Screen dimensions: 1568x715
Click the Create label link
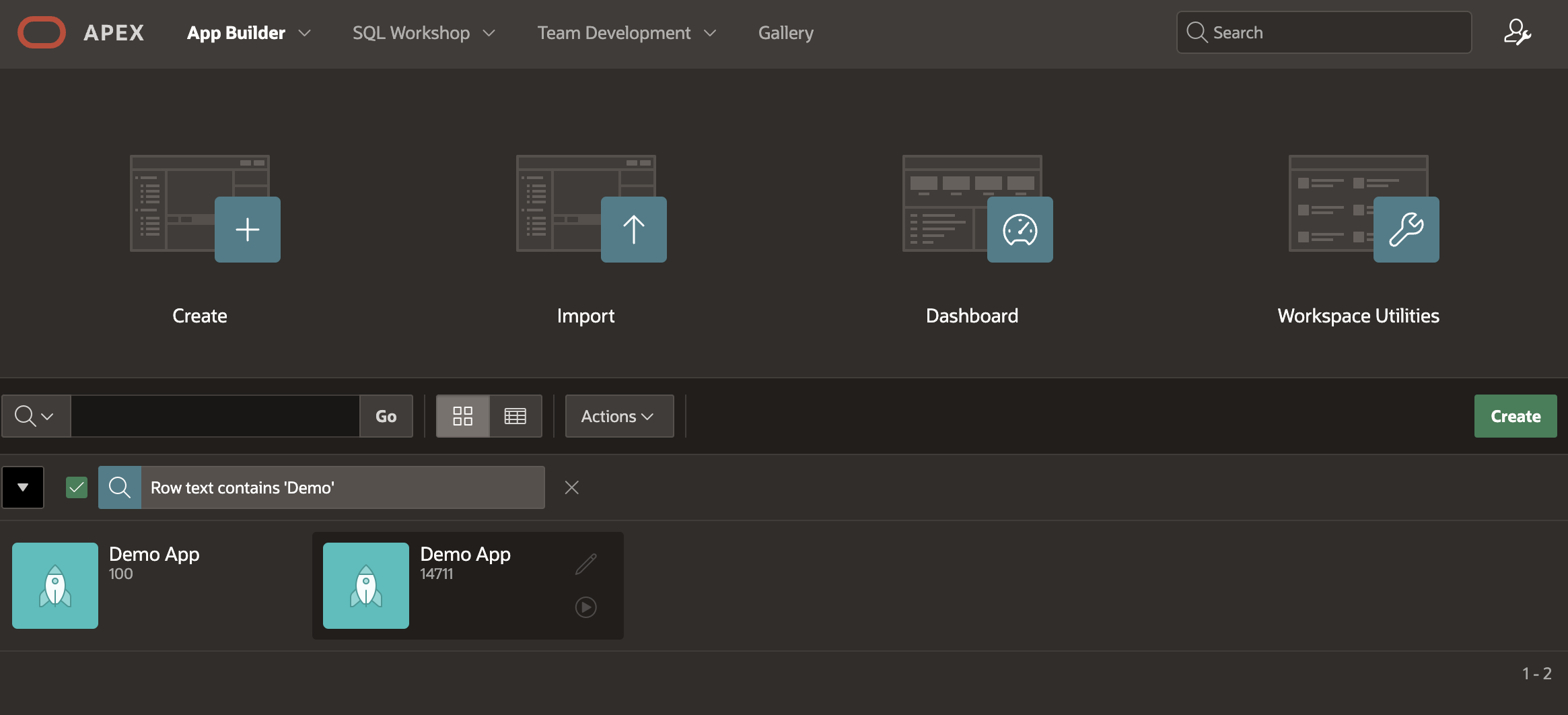pyautogui.click(x=200, y=316)
